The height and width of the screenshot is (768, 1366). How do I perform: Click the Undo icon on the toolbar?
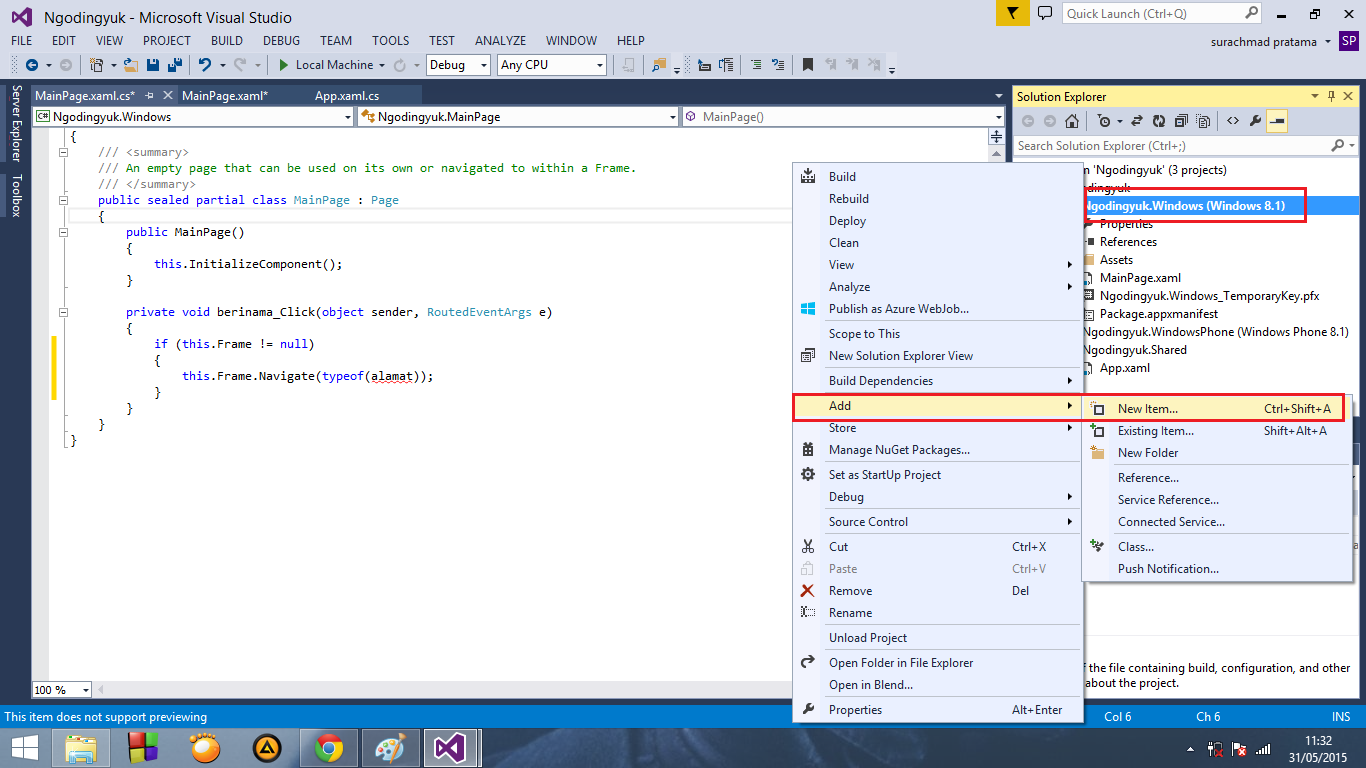(x=206, y=64)
